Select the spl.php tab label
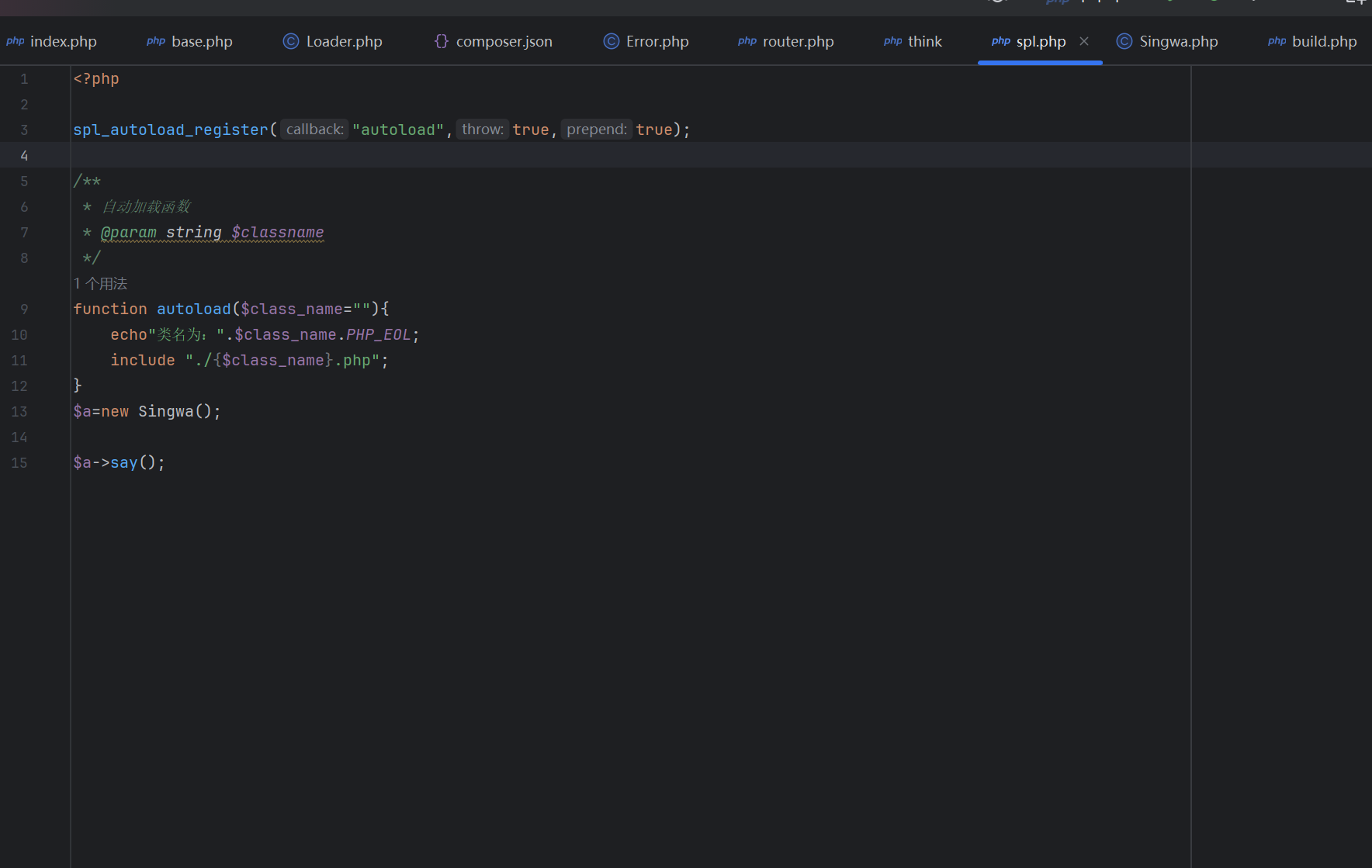This screenshot has width=1372, height=868. pos(1041,41)
